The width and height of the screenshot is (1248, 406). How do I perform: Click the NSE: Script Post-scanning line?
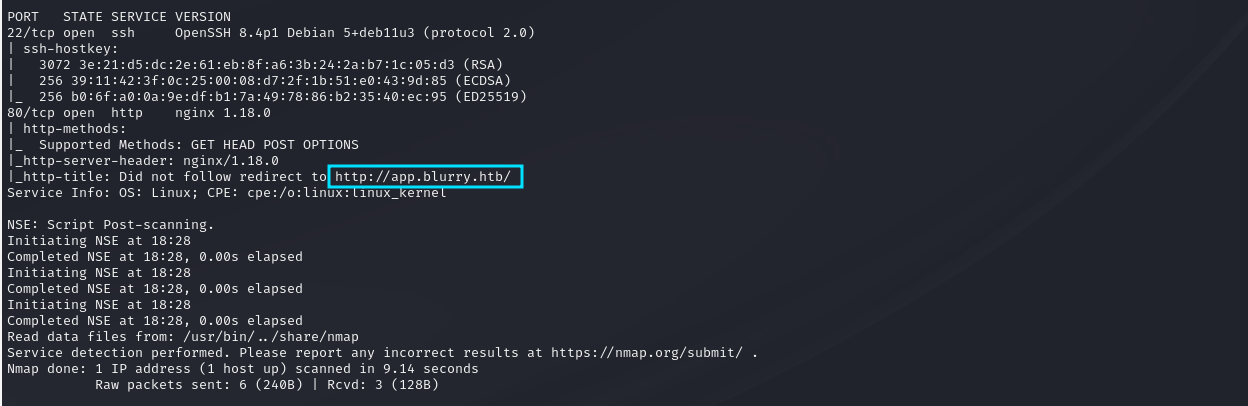pos(110,225)
